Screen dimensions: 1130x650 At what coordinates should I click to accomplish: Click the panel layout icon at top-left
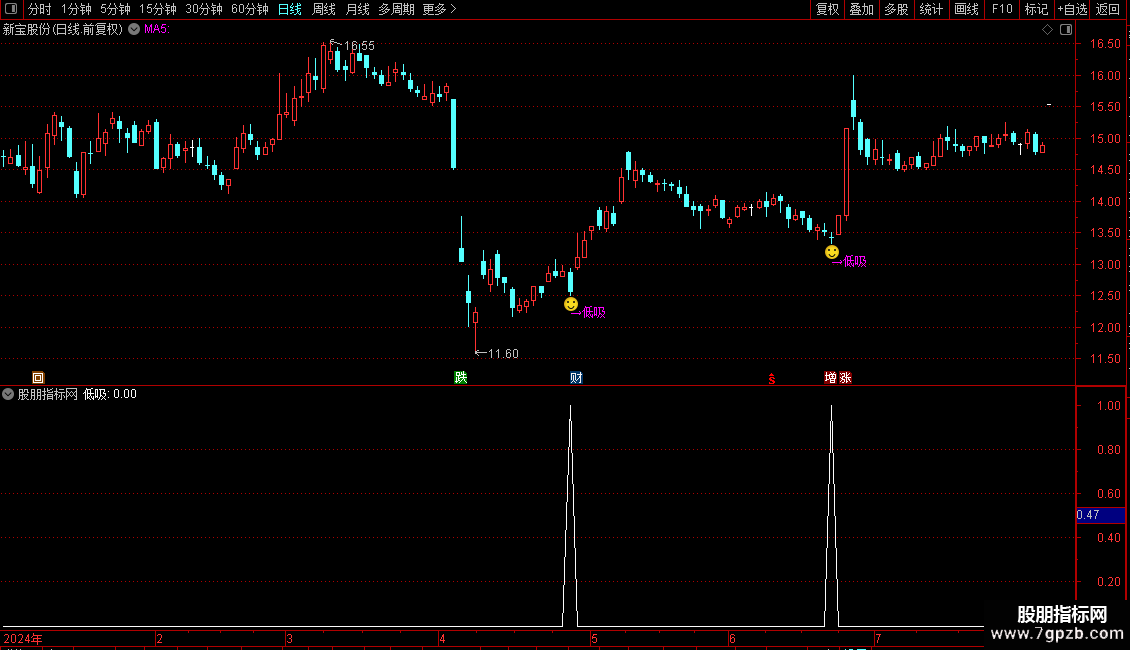(11, 9)
